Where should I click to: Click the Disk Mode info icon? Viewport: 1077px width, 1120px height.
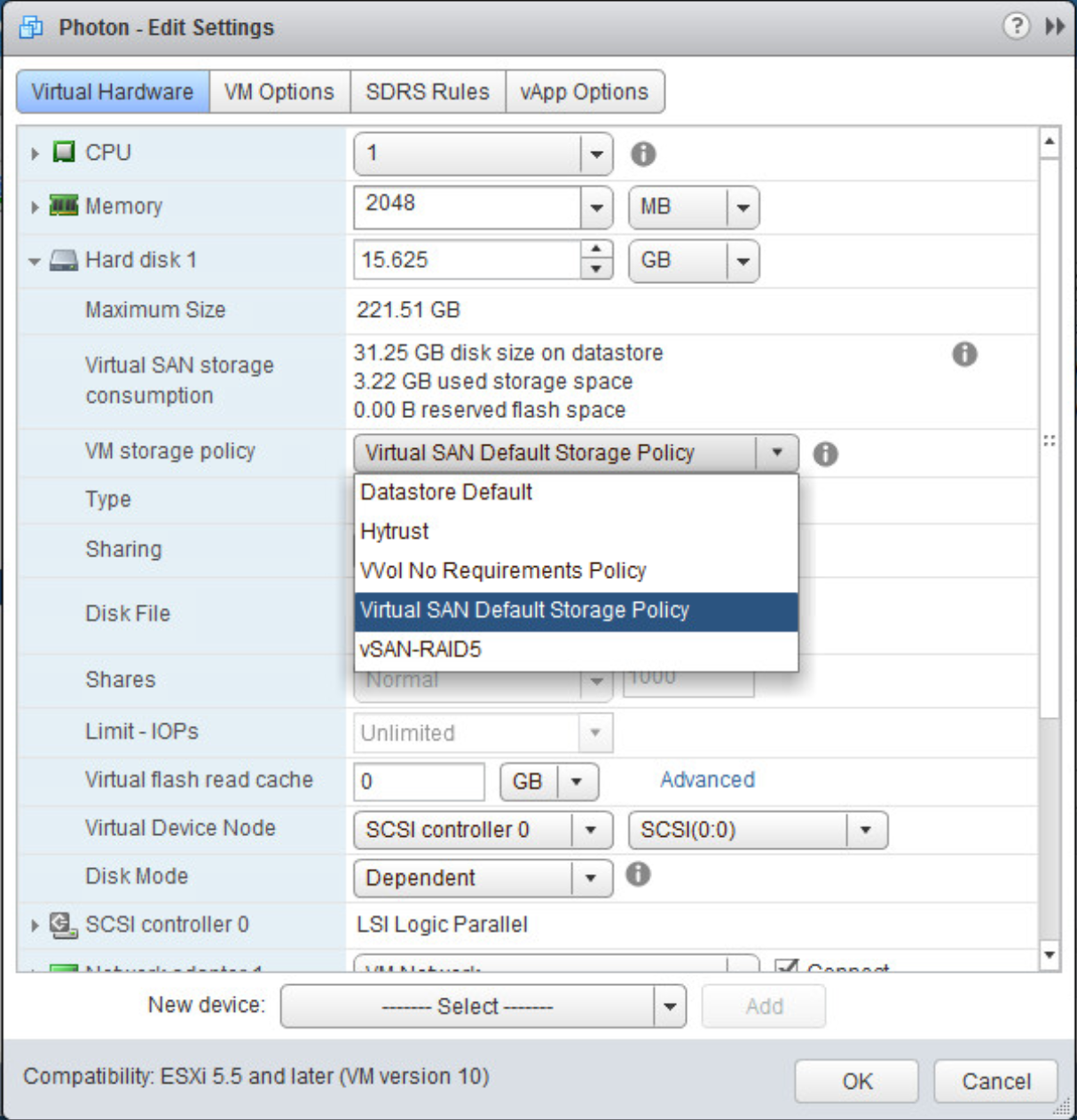point(638,875)
